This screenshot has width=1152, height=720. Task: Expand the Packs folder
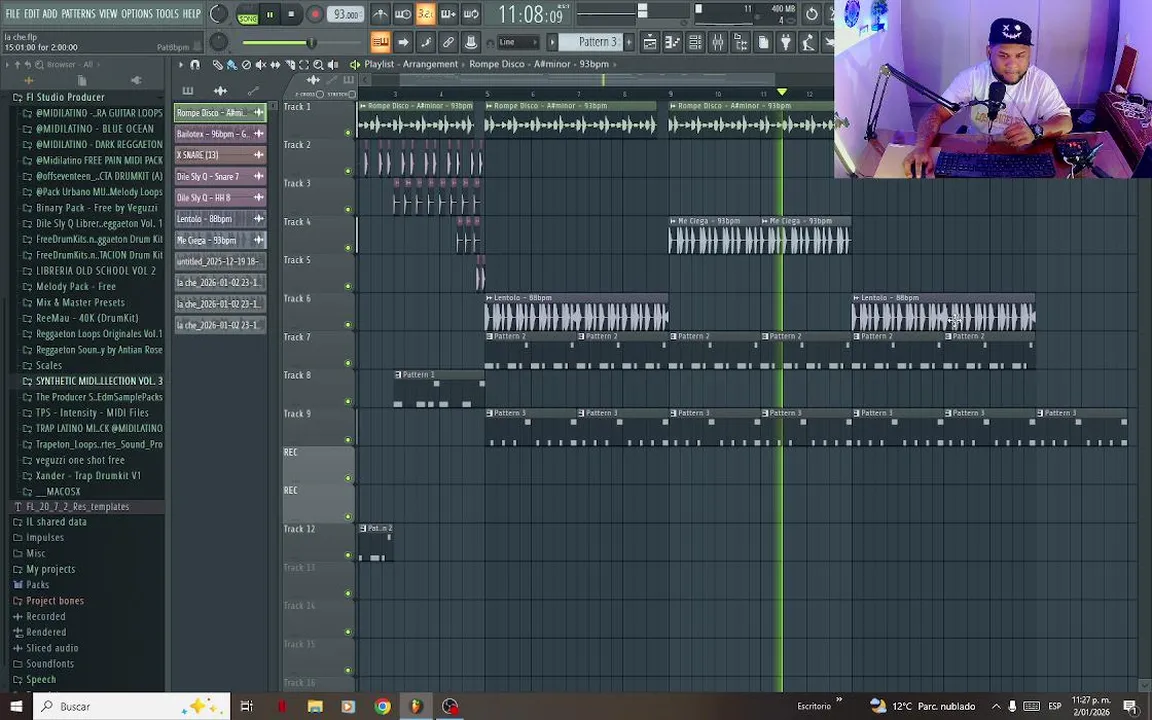[37, 586]
